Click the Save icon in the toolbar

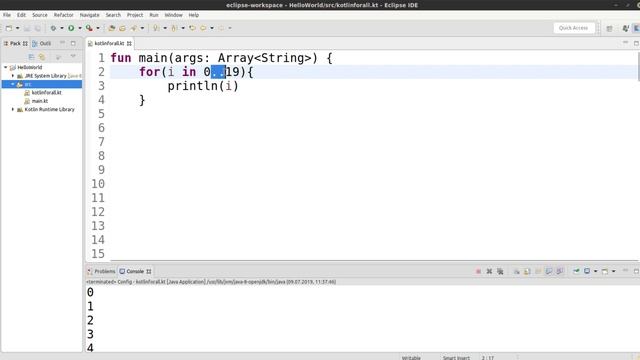coord(27,28)
